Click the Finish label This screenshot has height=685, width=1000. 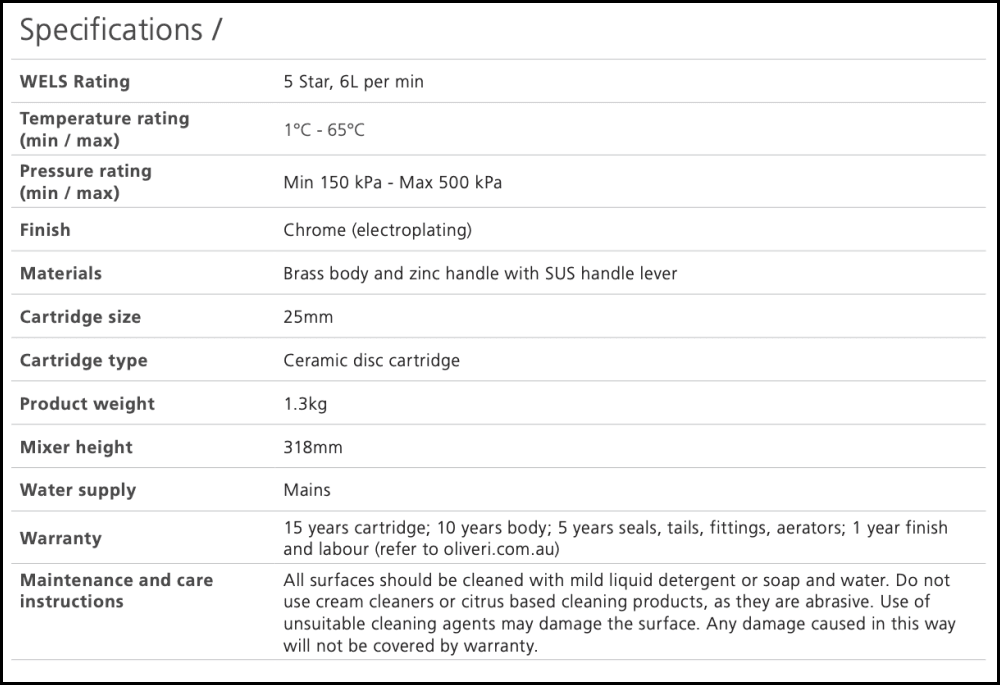click(x=45, y=230)
